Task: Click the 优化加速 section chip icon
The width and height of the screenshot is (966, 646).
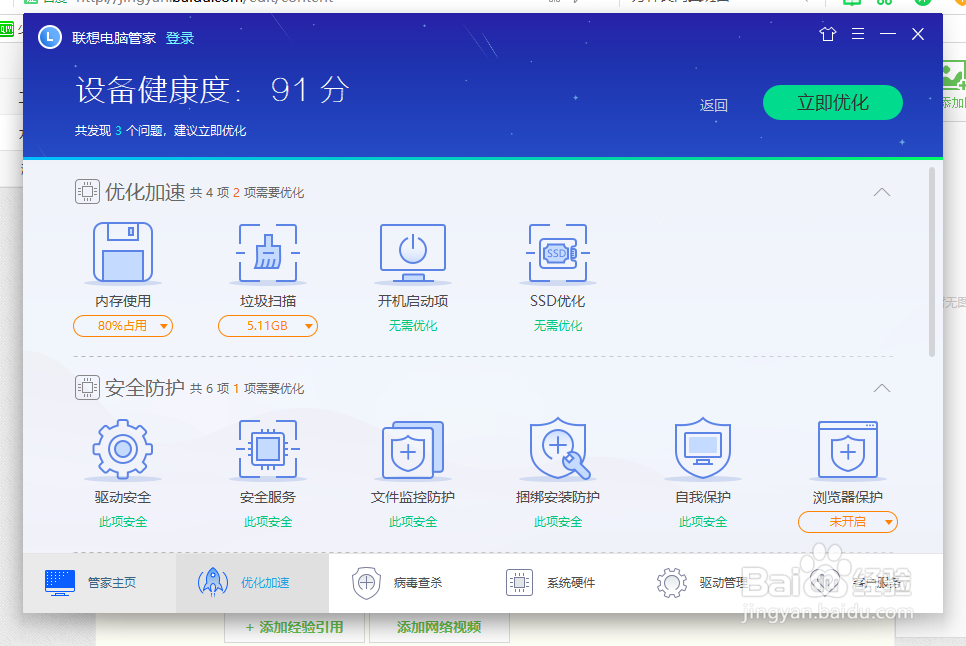Action: point(87,192)
